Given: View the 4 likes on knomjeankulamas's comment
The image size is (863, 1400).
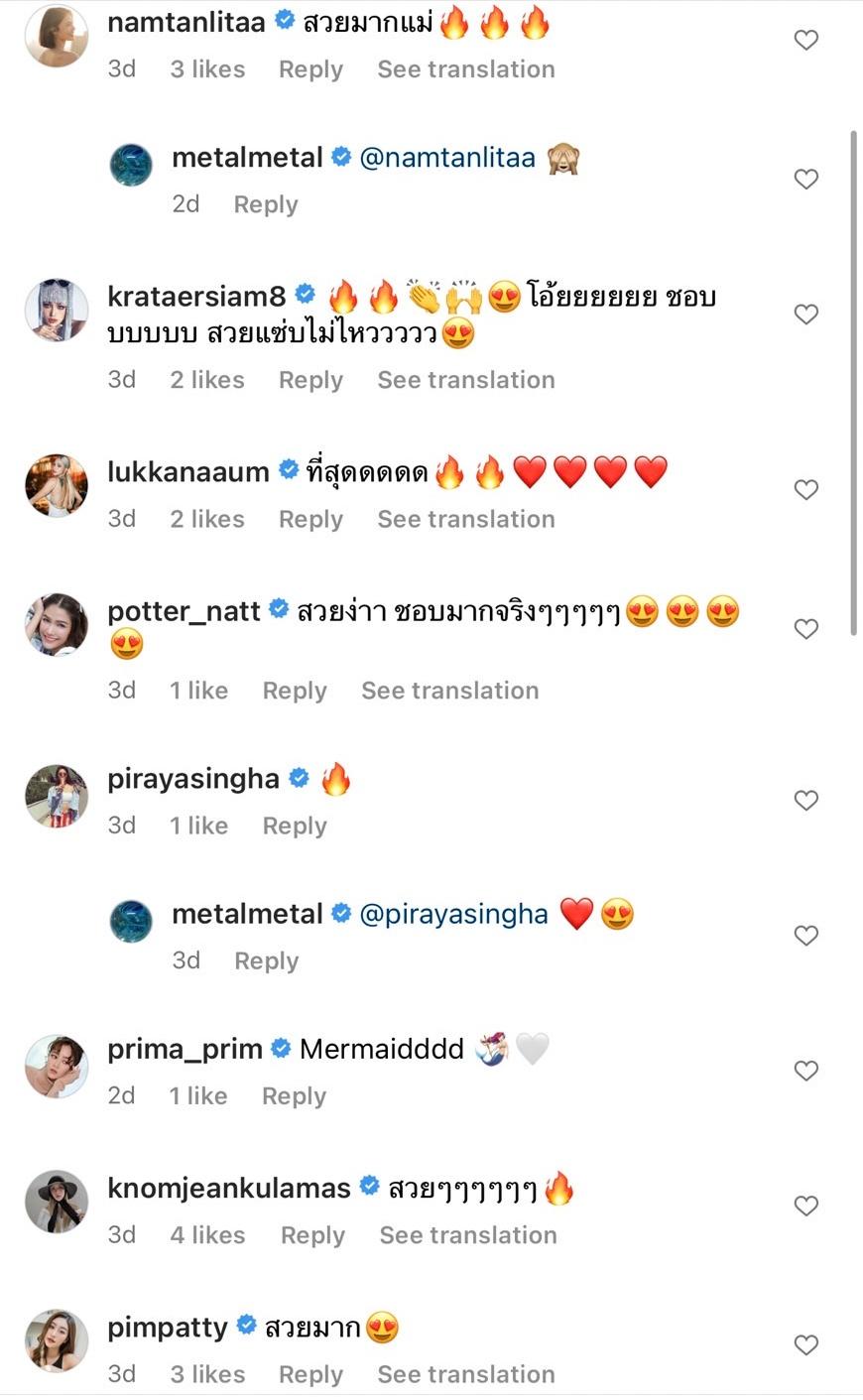Looking at the screenshot, I should coord(207,1235).
